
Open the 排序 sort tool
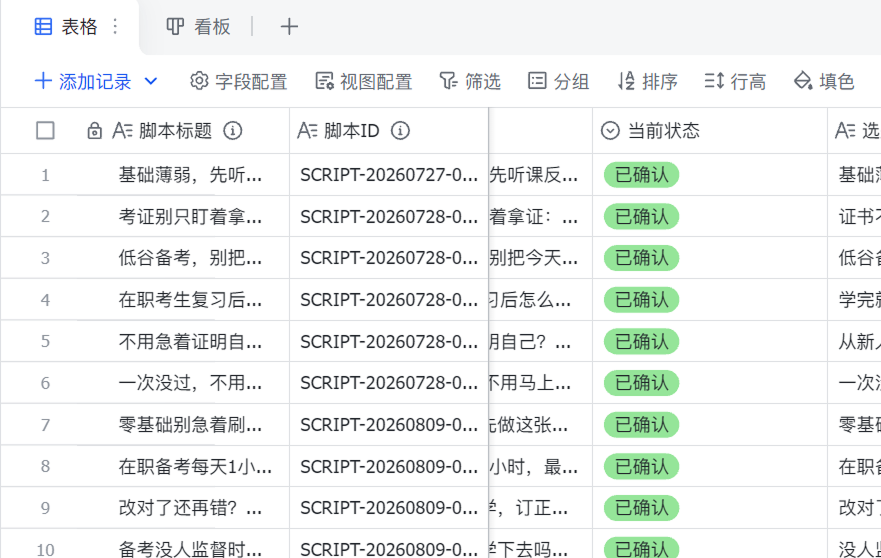647,81
